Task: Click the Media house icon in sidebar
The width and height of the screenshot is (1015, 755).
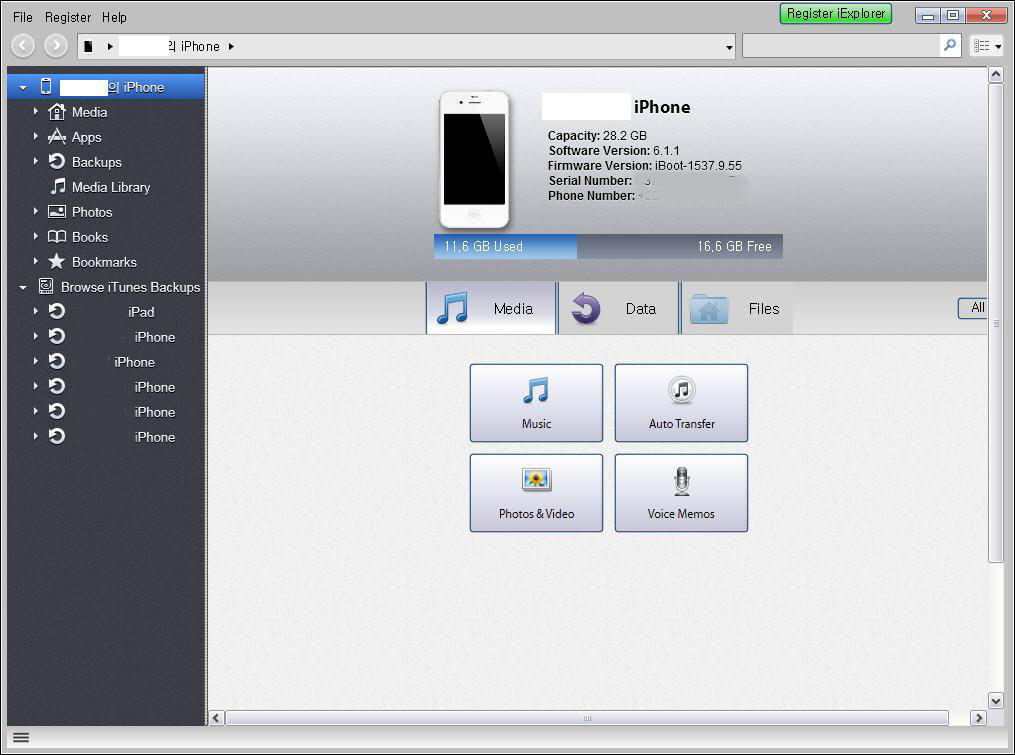Action: pos(57,112)
